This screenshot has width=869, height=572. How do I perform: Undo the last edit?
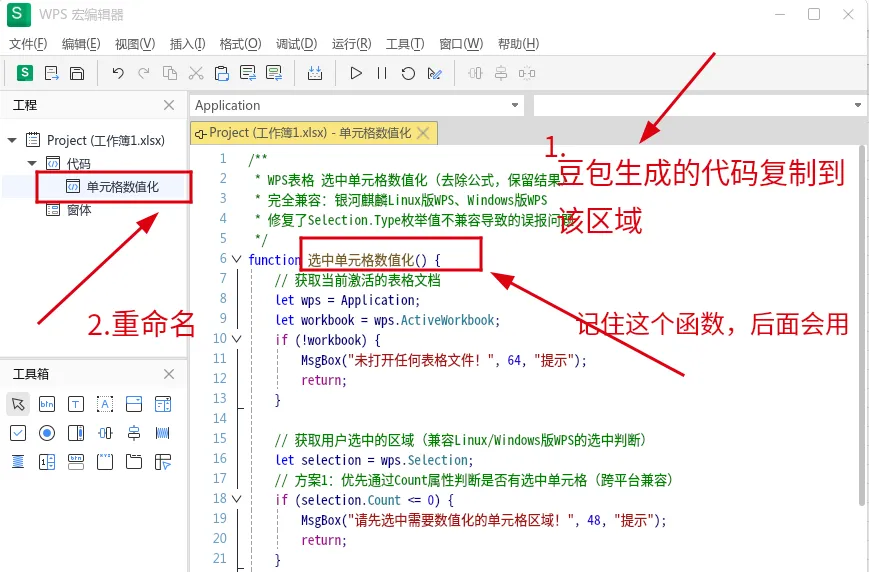[x=117, y=73]
